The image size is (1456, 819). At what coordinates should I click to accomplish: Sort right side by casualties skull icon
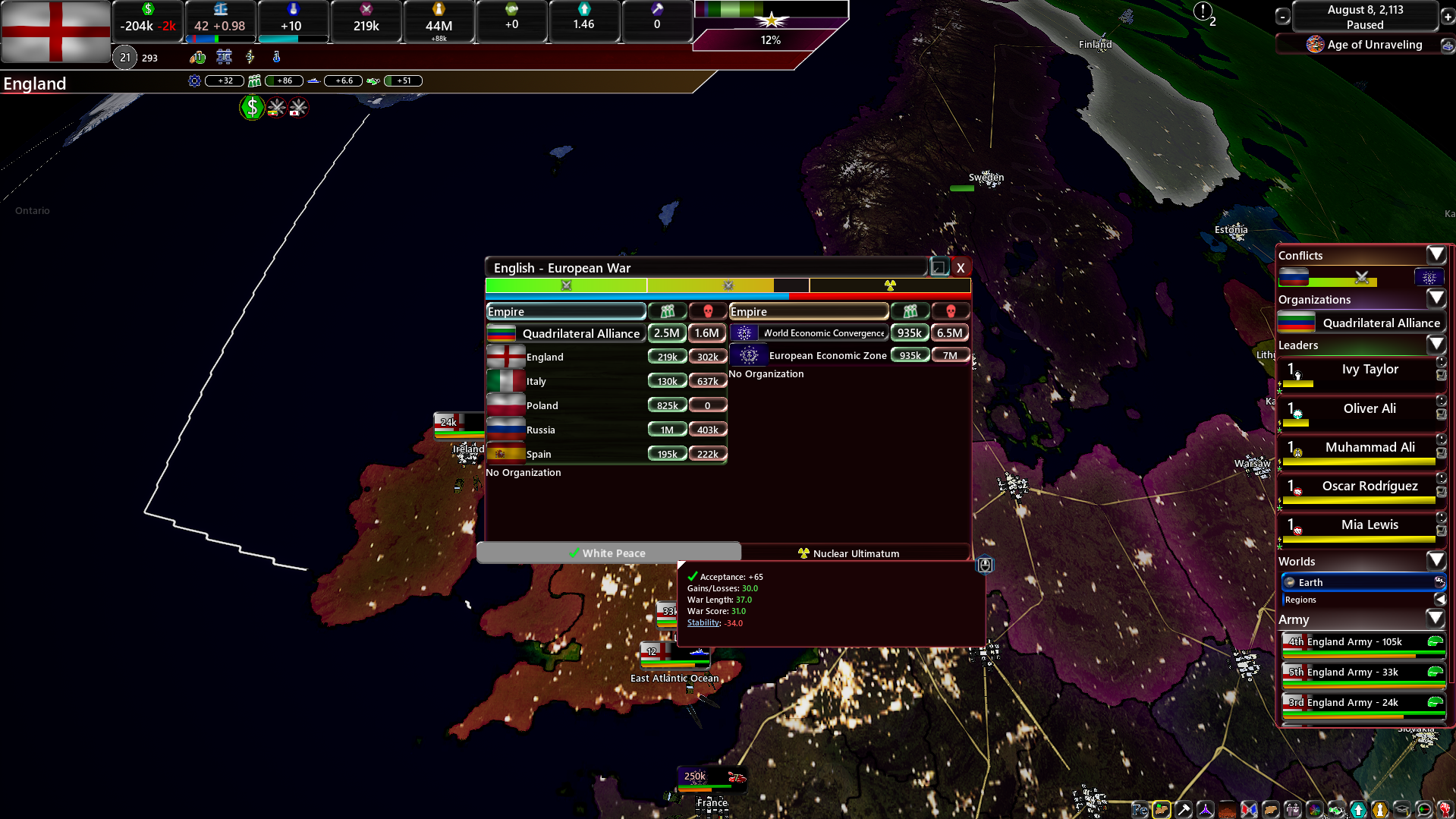pyautogui.click(x=951, y=311)
